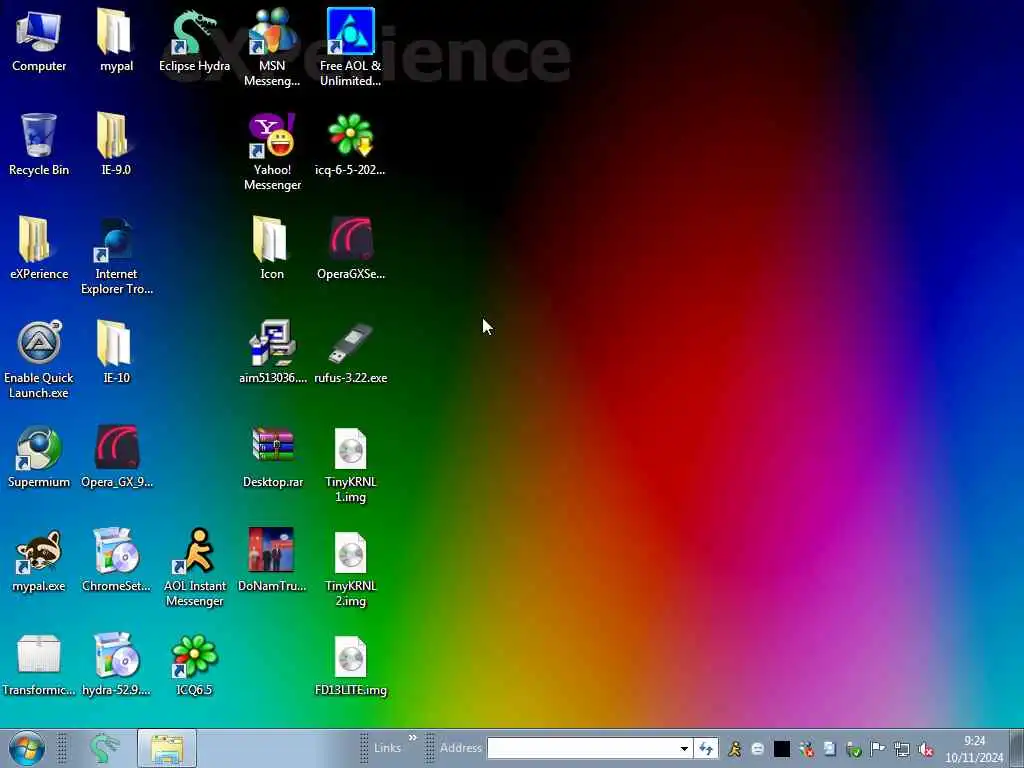Image resolution: width=1024 pixels, height=768 pixels.
Task: Select the Desktop.rar archive
Action: 272,456
